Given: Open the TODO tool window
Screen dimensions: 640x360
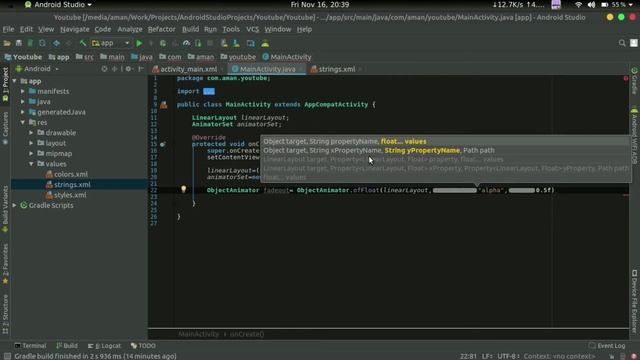Looking at the screenshot, I should coord(143,346).
